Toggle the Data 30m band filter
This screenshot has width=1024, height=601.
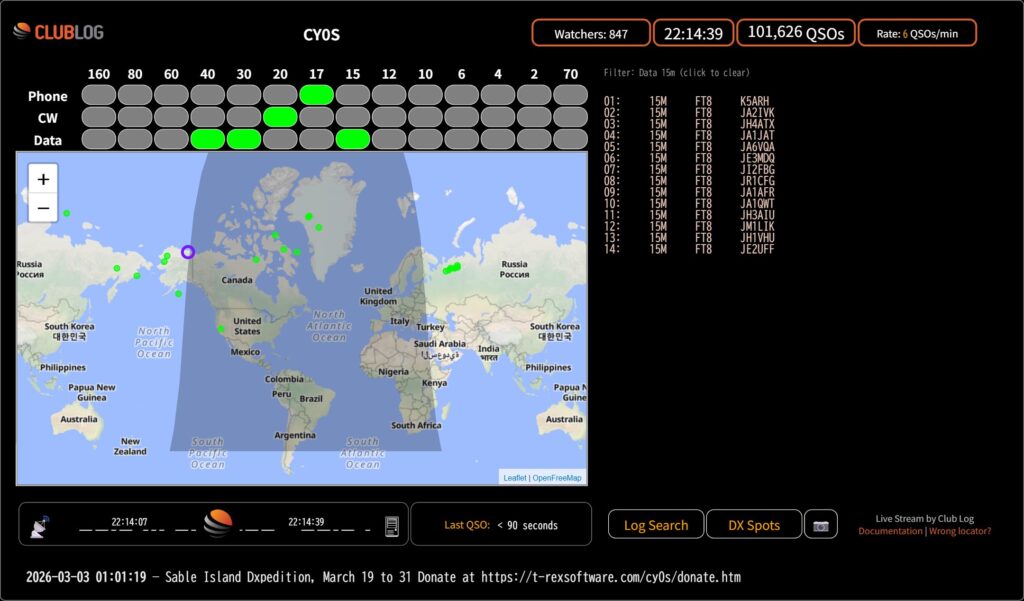pos(243,139)
